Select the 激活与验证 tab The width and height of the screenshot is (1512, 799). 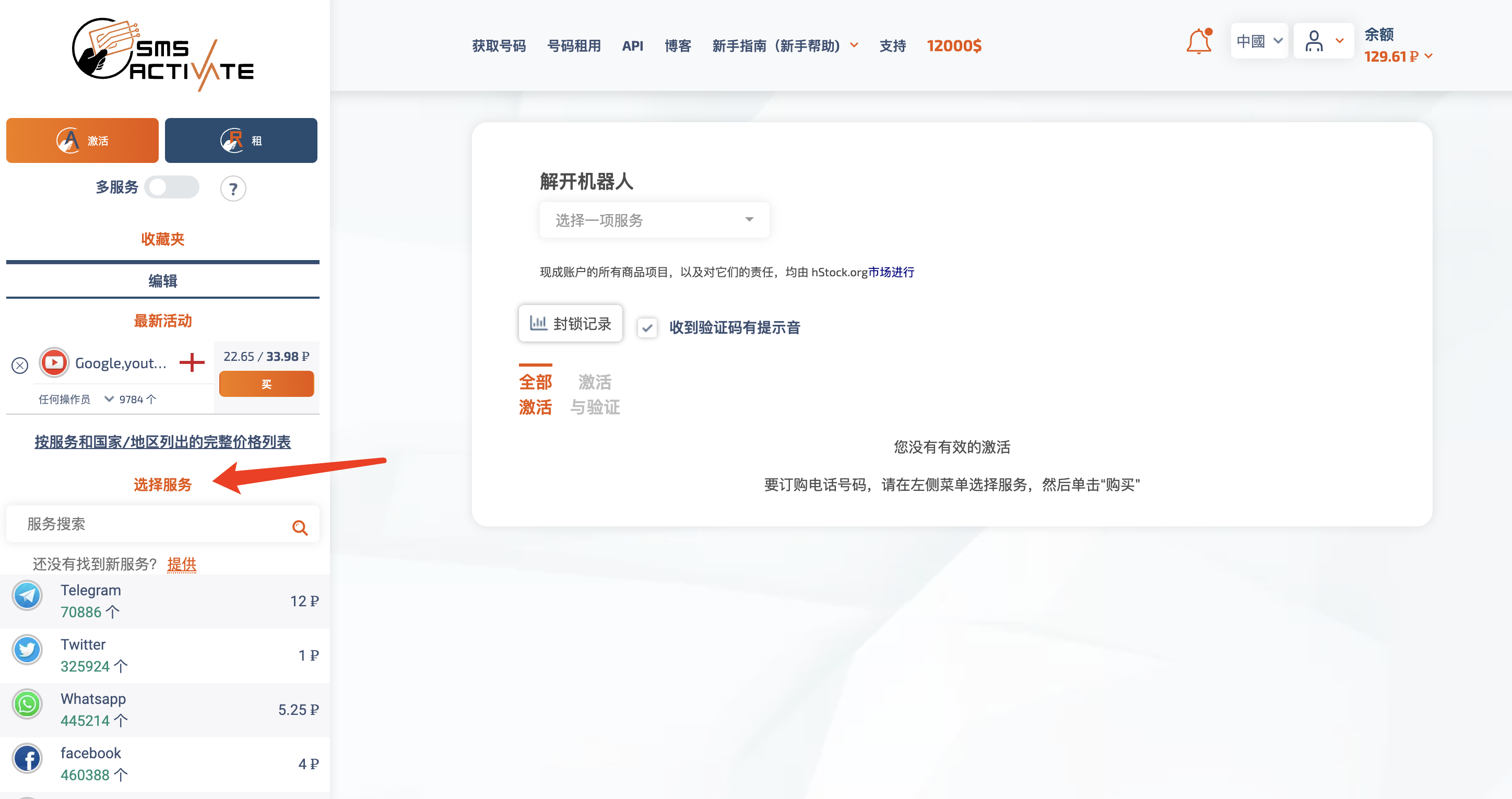[x=595, y=394]
